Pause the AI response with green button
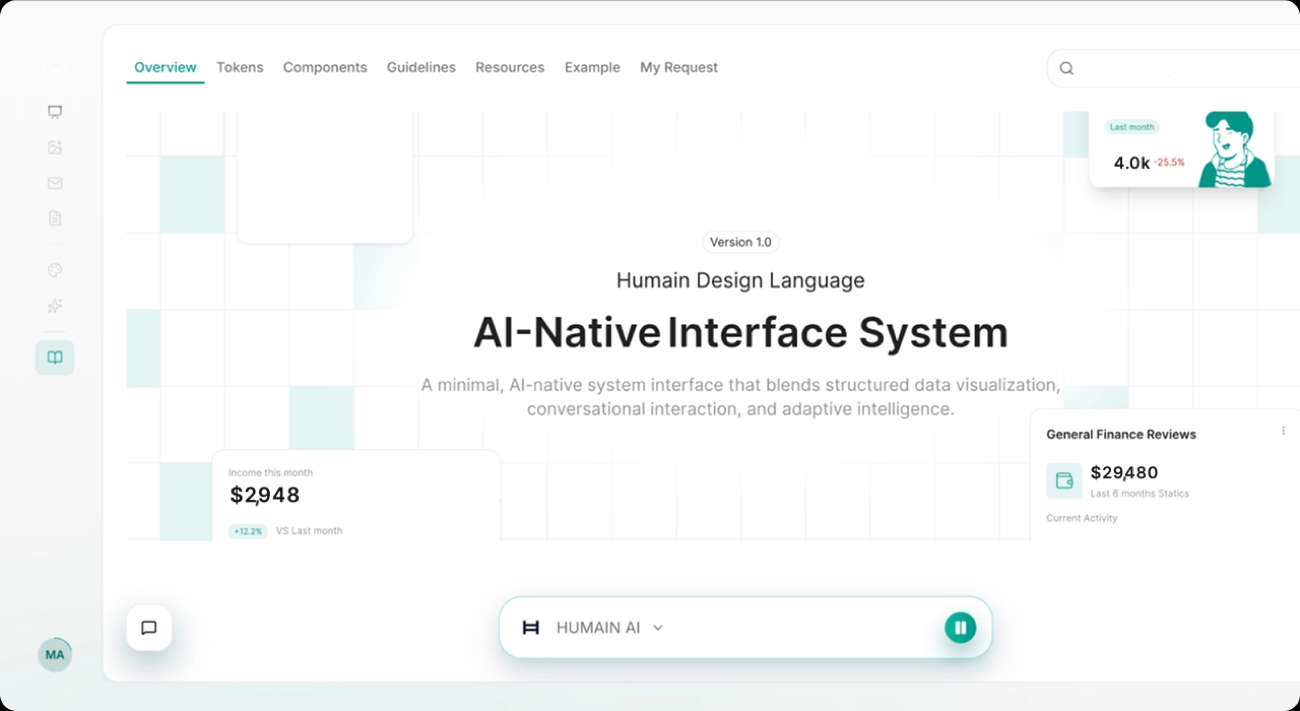This screenshot has width=1300, height=711. [960, 628]
